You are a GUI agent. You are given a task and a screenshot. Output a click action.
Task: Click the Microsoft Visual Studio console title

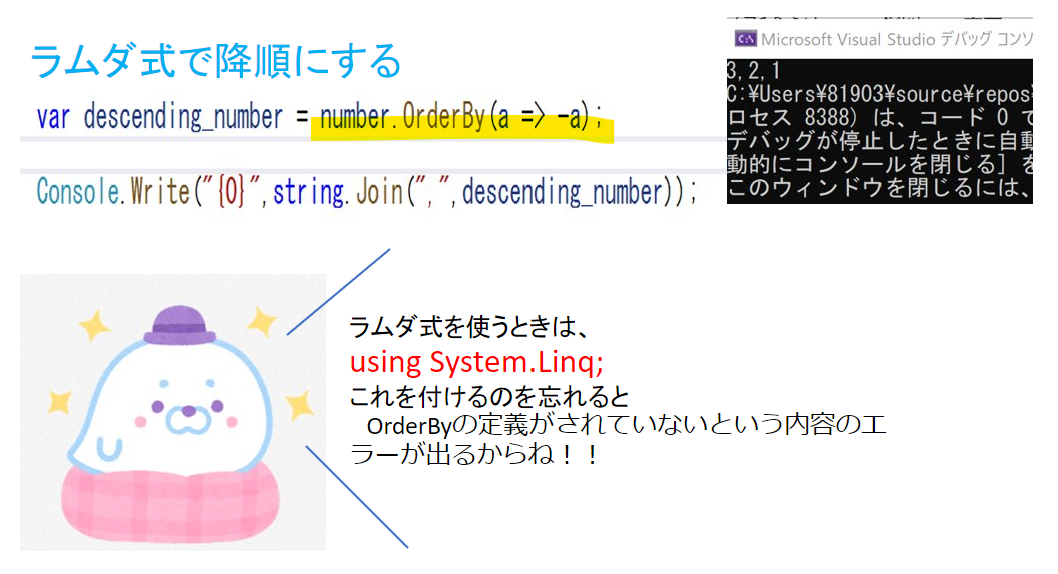pos(897,39)
